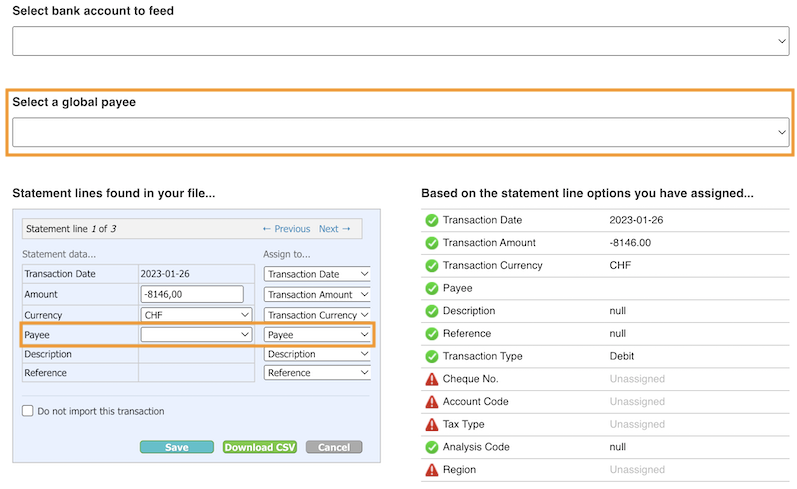The image size is (797, 489).
Task: Click green check icon beside Analysis Code
Action: point(432,447)
